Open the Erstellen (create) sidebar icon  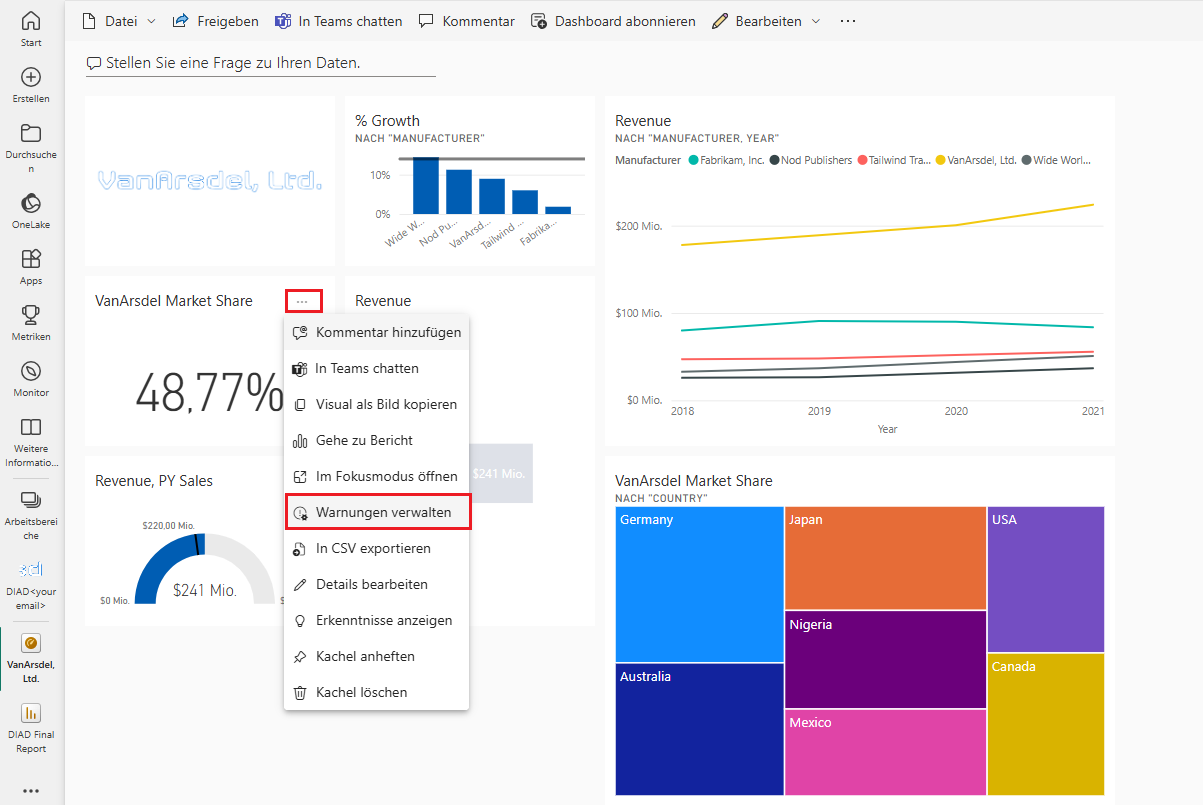pos(31,85)
